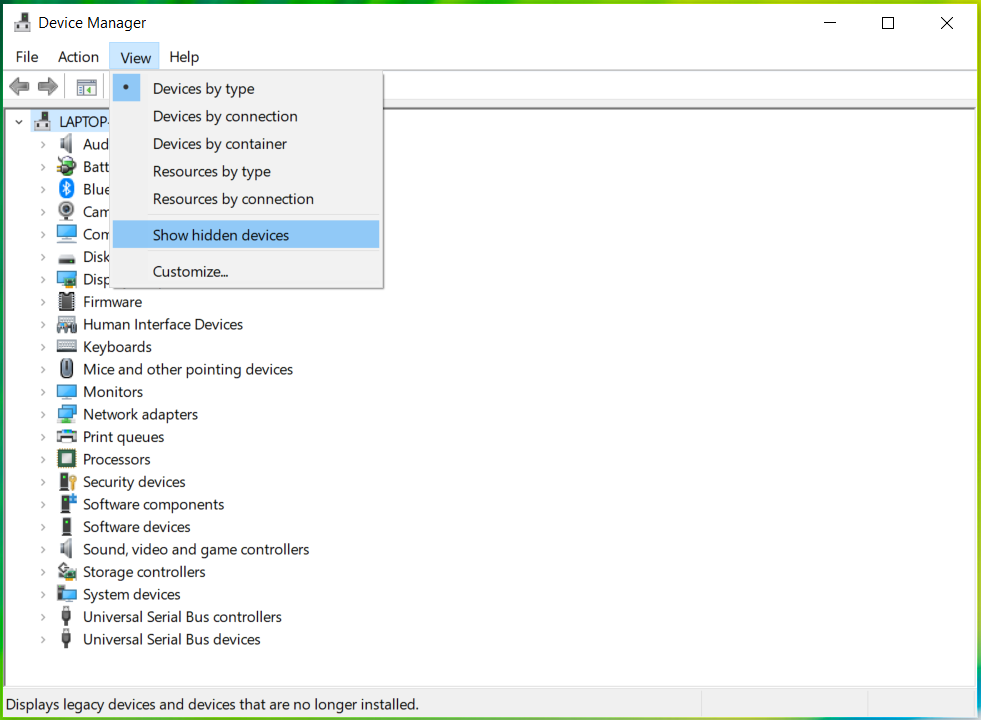
Task: Maximize the Device Manager window
Action: 888,23
